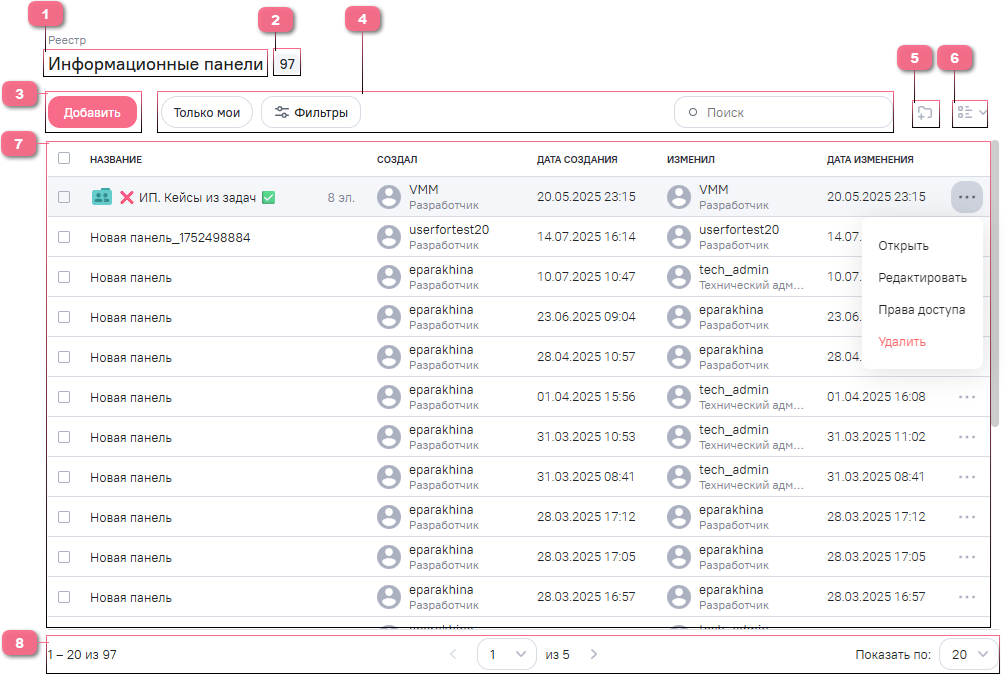
Task: Click three-dots menu for 28.03.2025 16:57 row
Action: pos(966,597)
